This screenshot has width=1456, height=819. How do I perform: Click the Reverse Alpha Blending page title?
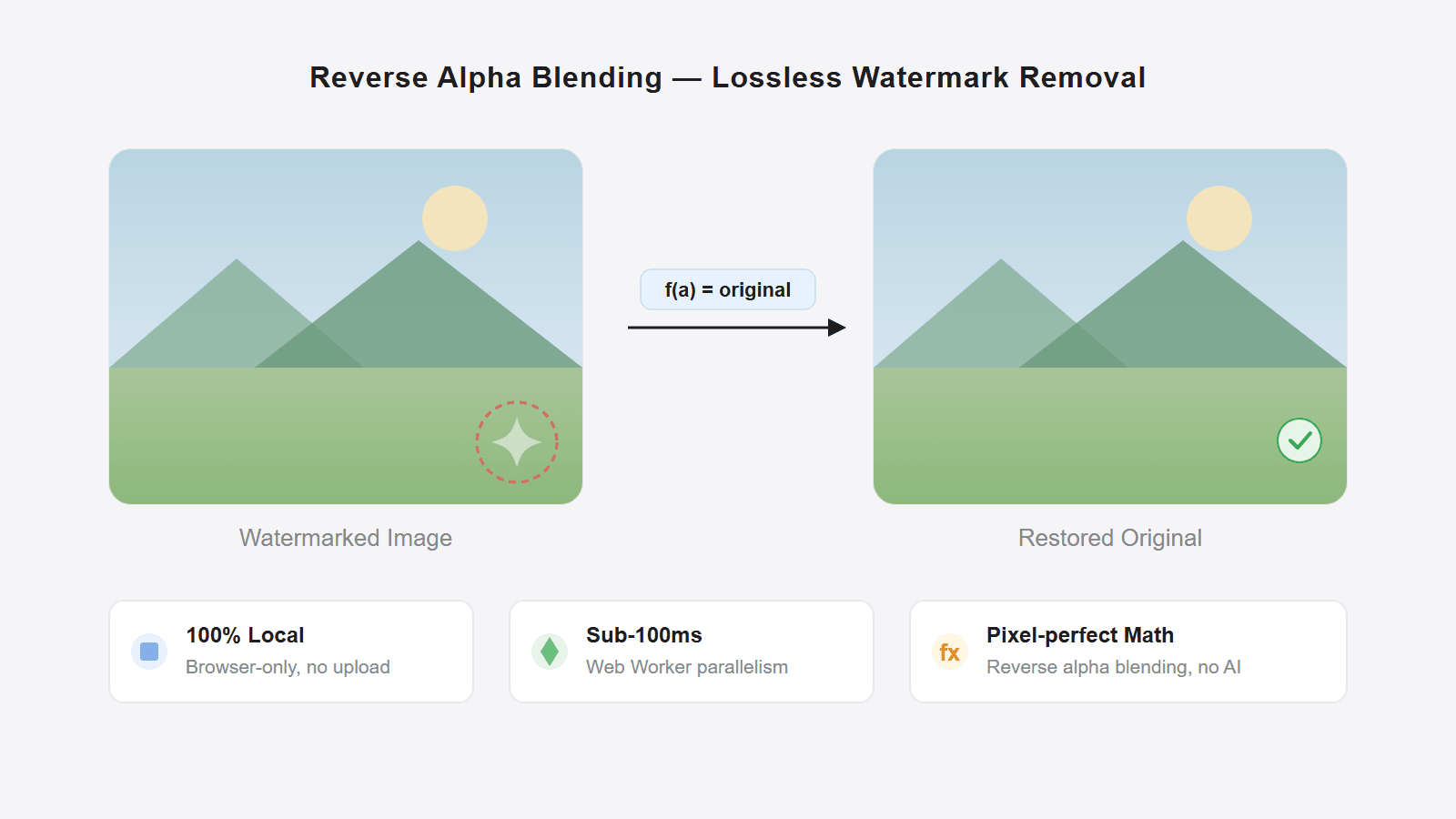click(x=728, y=77)
